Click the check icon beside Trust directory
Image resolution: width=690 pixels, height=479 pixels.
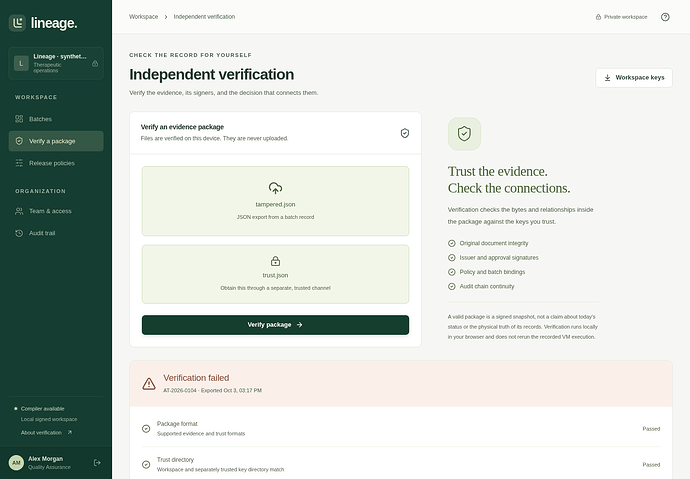(x=146, y=464)
